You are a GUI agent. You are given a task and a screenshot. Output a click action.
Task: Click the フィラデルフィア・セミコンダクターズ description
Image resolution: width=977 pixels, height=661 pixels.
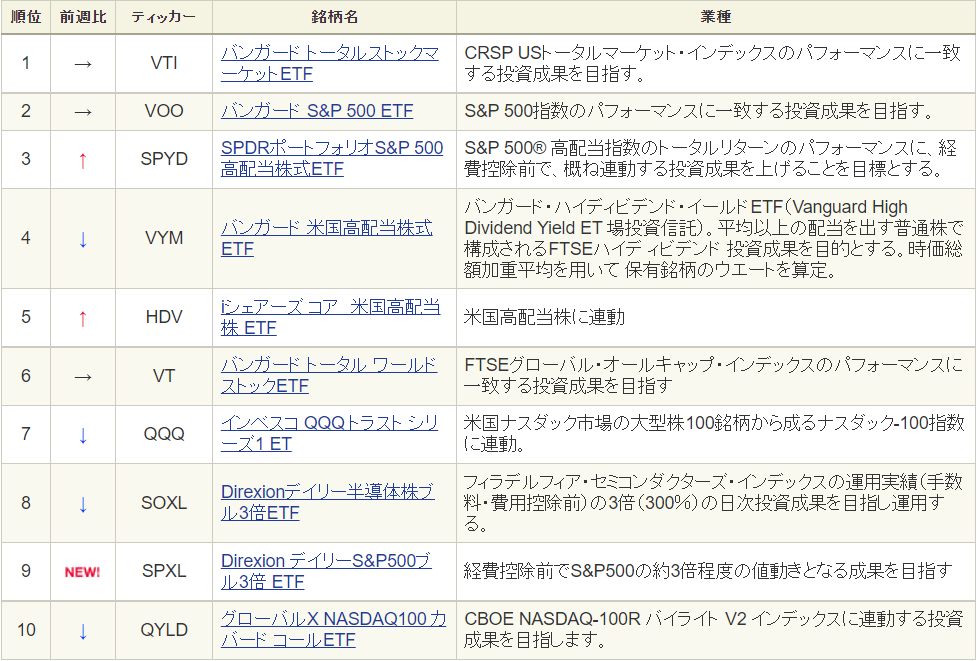point(714,503)
